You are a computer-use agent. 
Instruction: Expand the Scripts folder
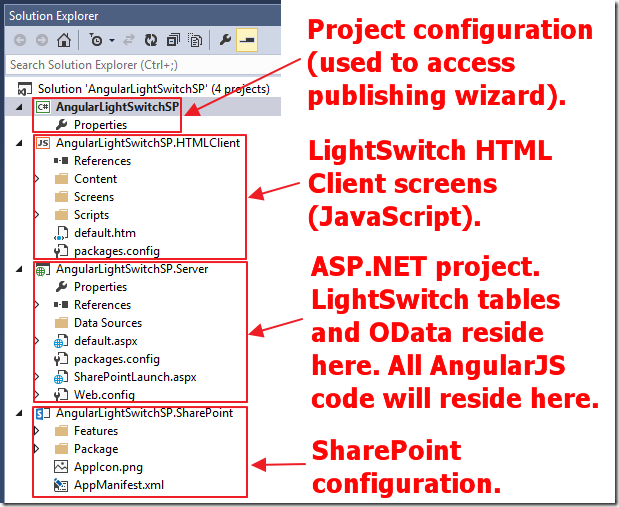37,215
